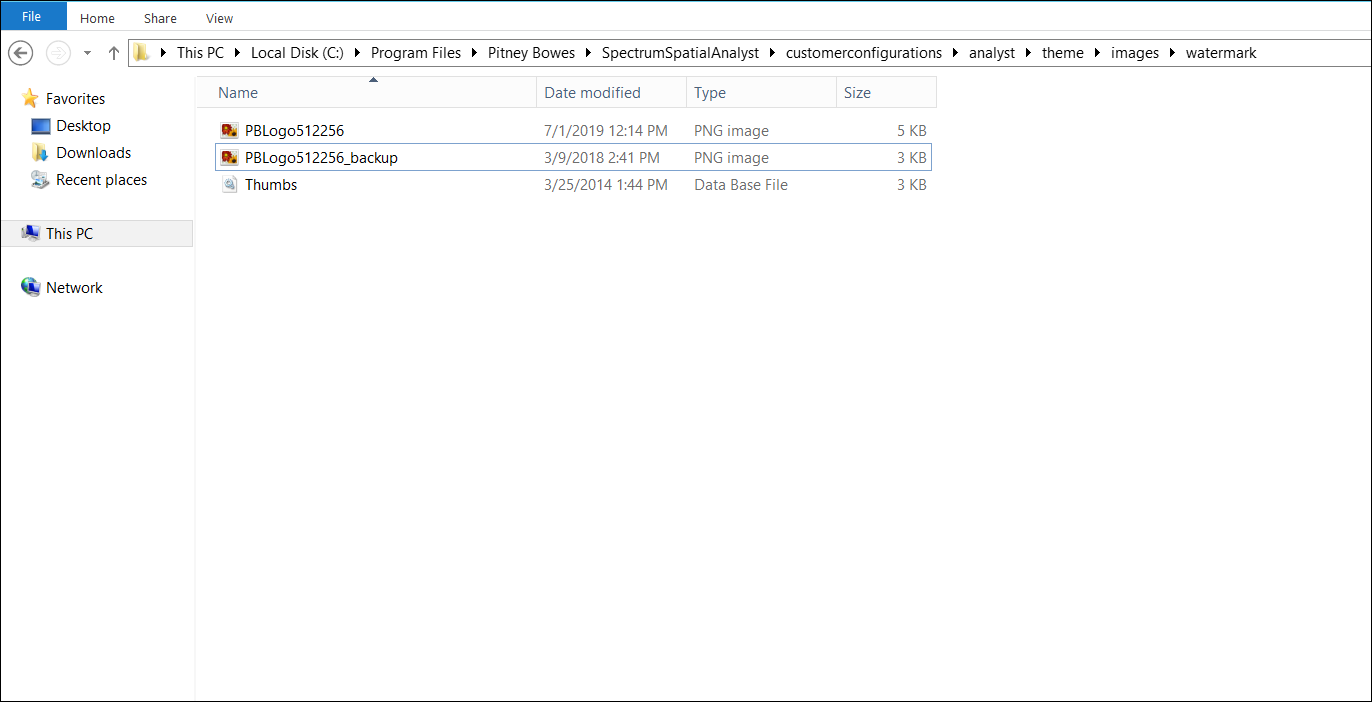Click the Desktop shortcut in Favorites
The width and height of the screenshot is (1372, 702).
point(83,125)
